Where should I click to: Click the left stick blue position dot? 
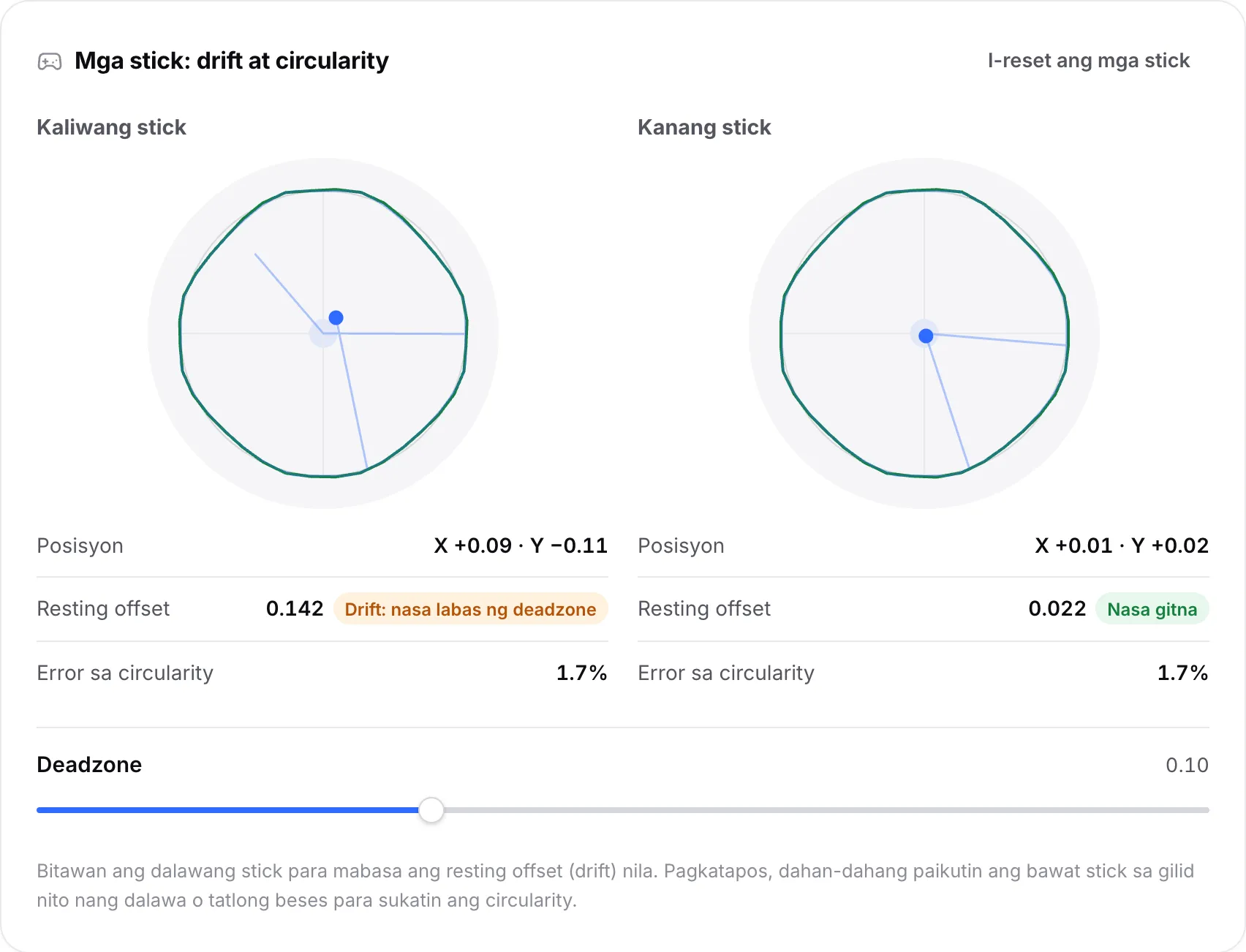click(336, 317)
